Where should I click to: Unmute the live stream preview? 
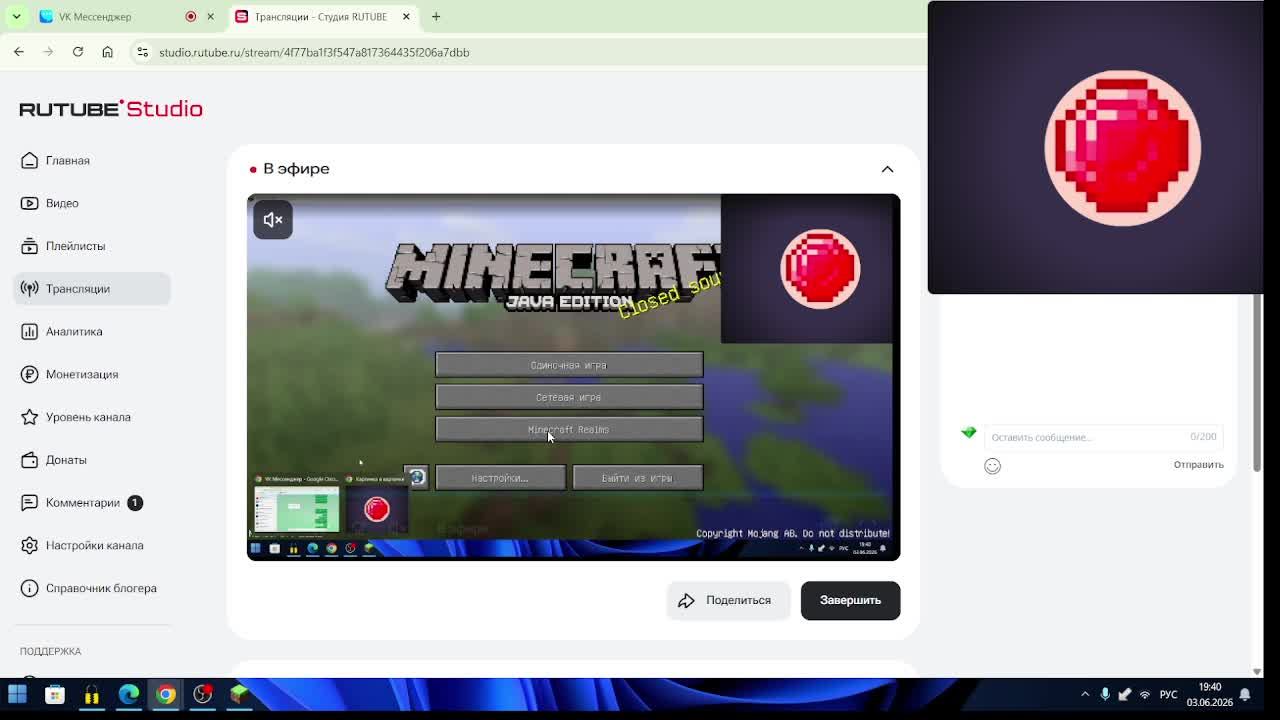[273, 220]
